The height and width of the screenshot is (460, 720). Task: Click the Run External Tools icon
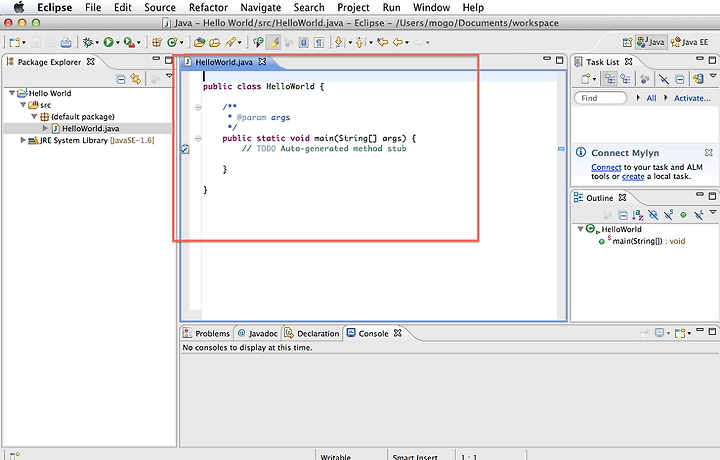point(129,43)
